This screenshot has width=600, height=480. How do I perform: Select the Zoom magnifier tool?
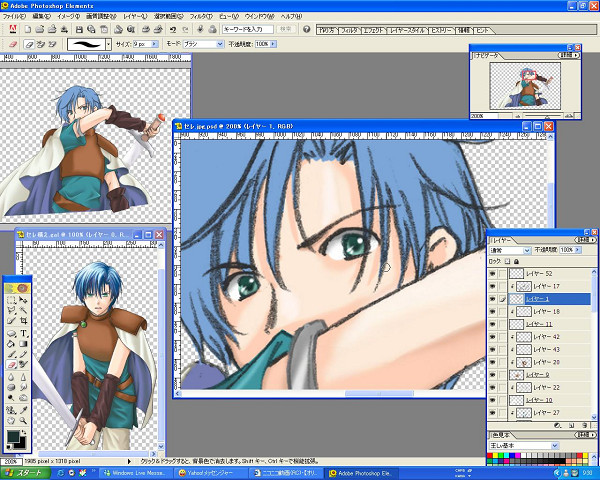[x=23, y=421]
